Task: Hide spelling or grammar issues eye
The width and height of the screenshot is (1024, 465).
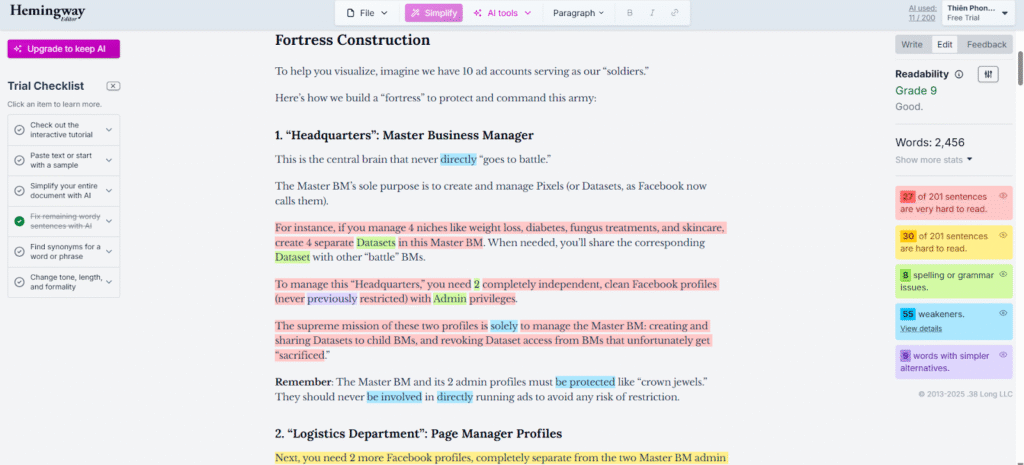Action: pos(1003,274)
